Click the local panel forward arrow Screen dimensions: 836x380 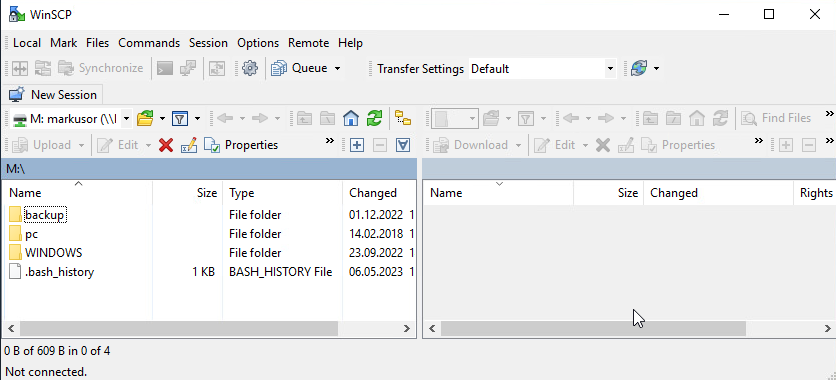click(259, 118)
